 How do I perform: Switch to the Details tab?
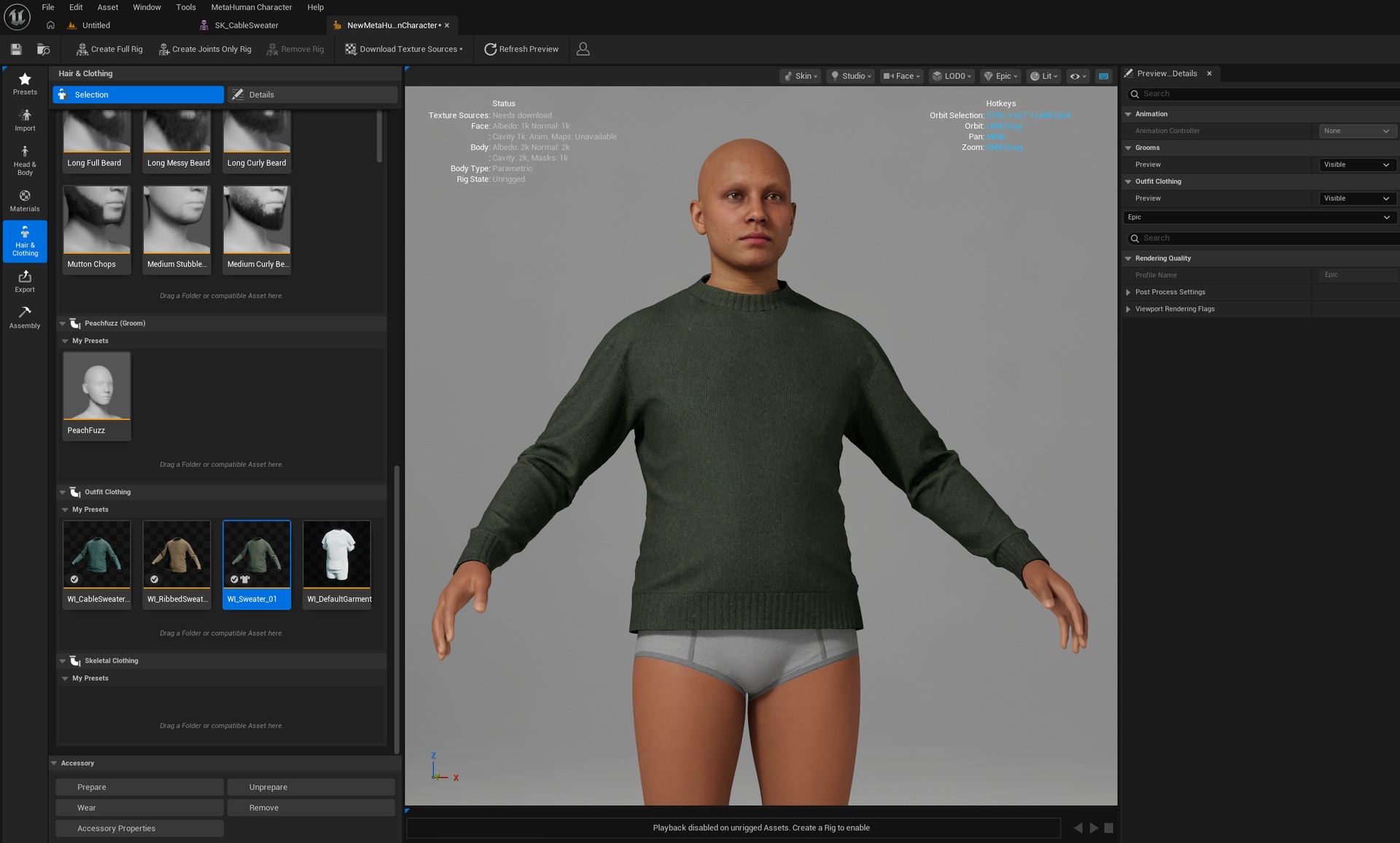312,94
